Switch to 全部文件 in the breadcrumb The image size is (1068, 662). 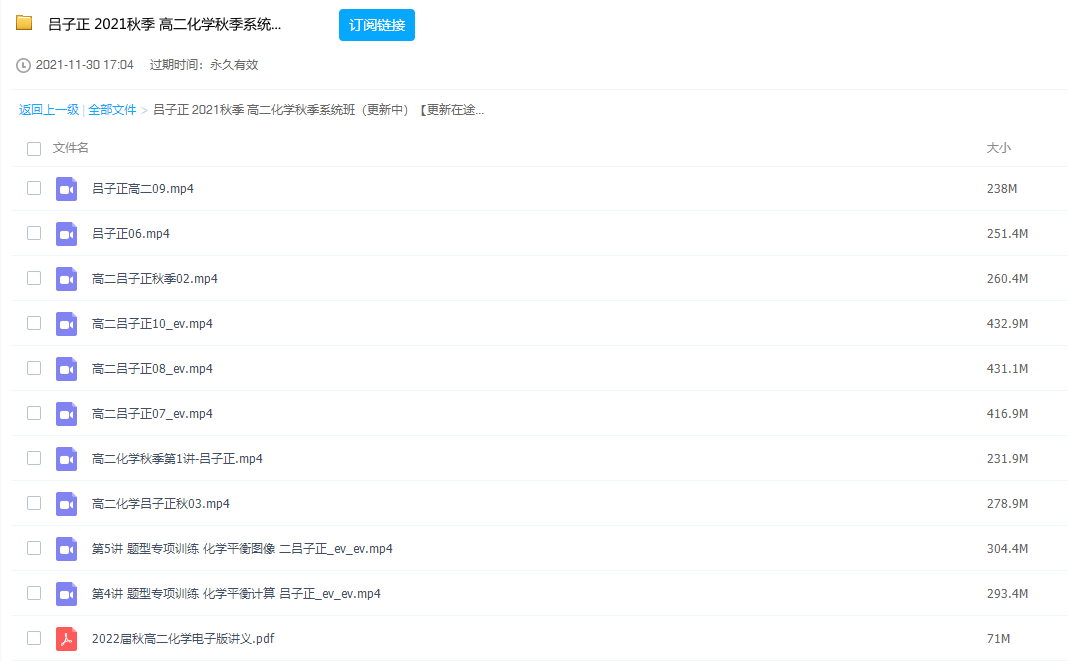[x=113, y=109]
